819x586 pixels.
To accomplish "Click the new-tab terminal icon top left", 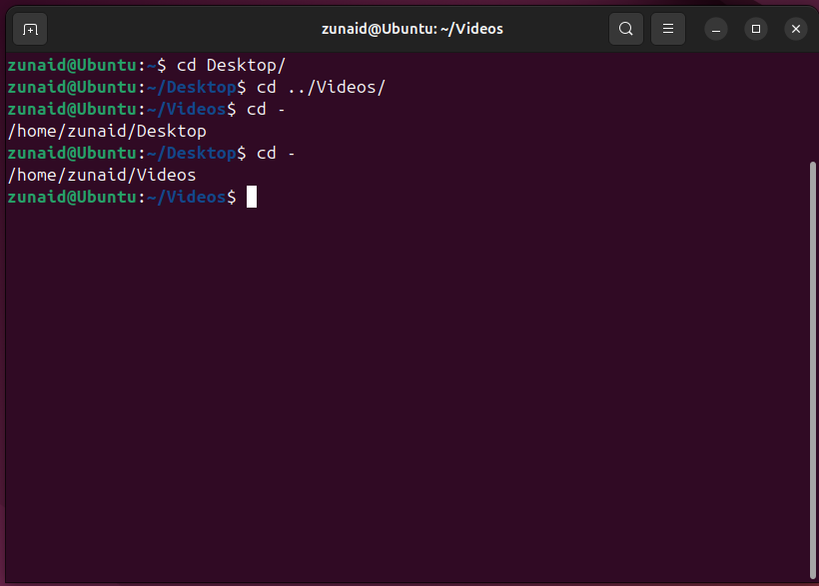I will [29, 29].
